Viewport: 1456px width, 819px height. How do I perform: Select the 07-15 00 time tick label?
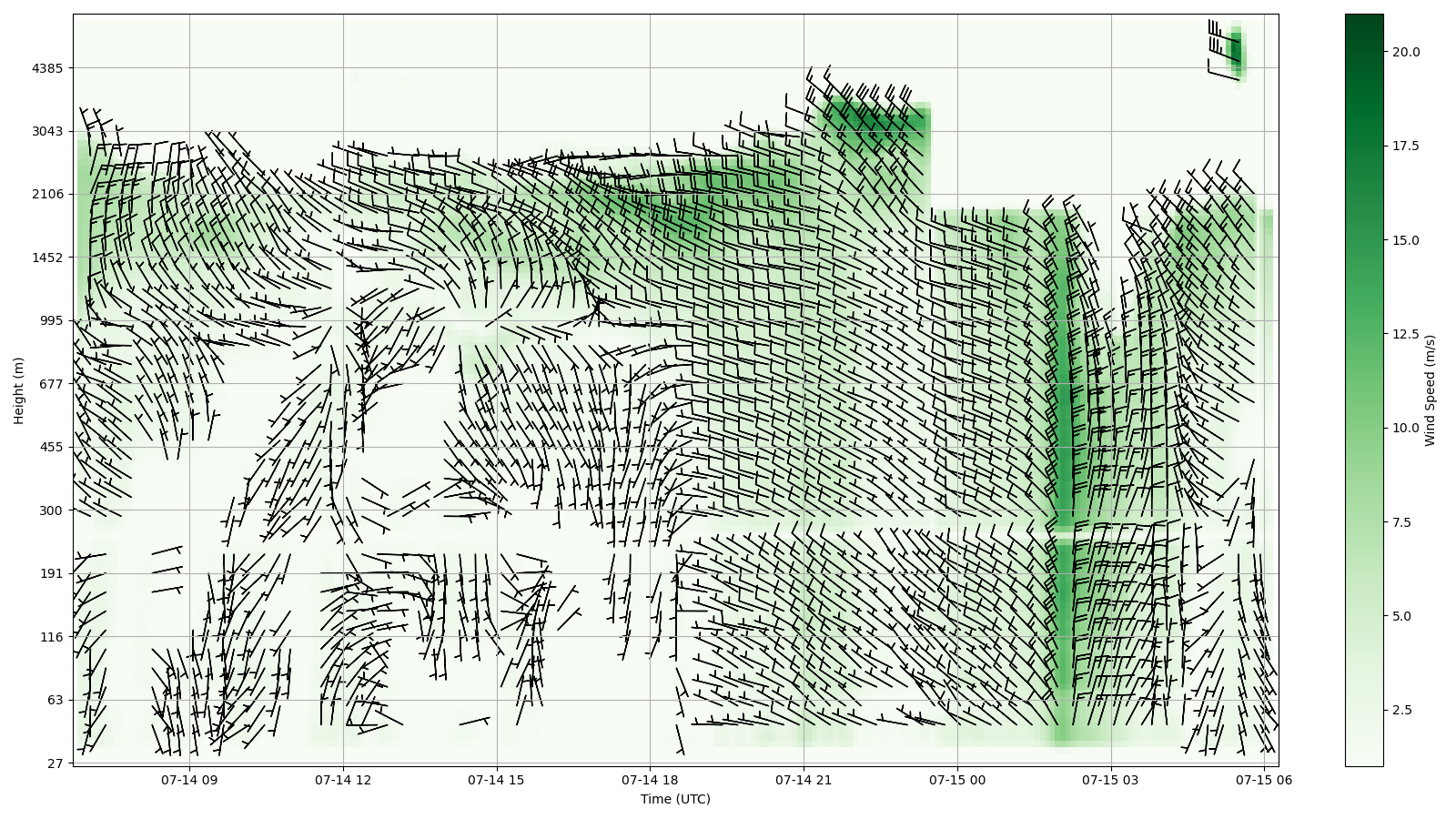(957, 780)
